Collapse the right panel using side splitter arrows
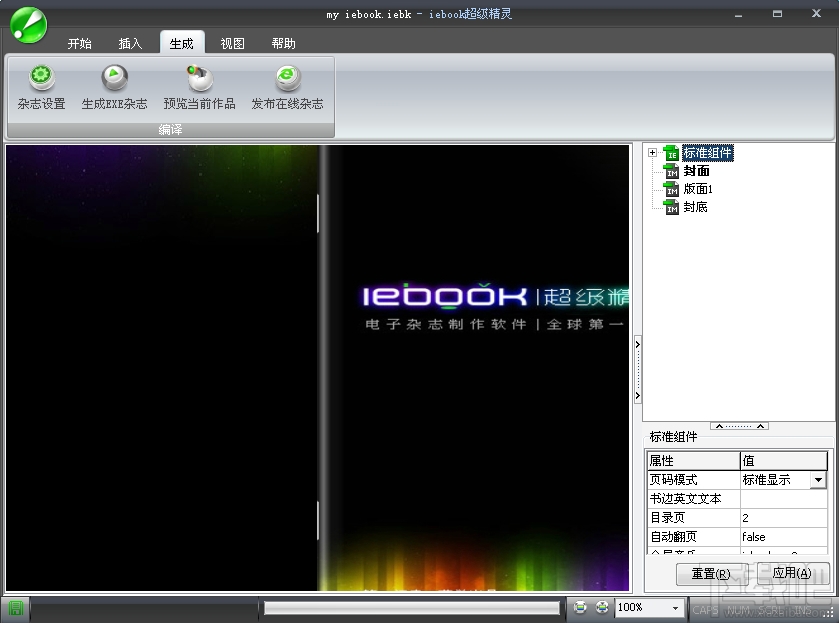 click(x=638, y=370)
